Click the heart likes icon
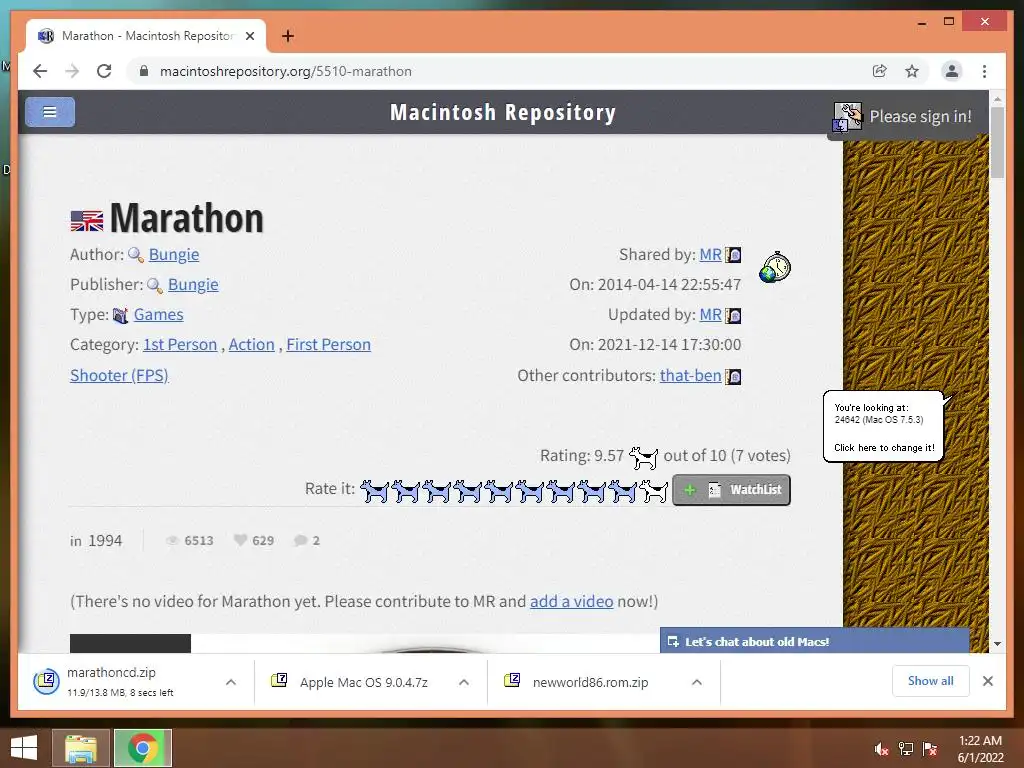 click(x=240, y=540)
